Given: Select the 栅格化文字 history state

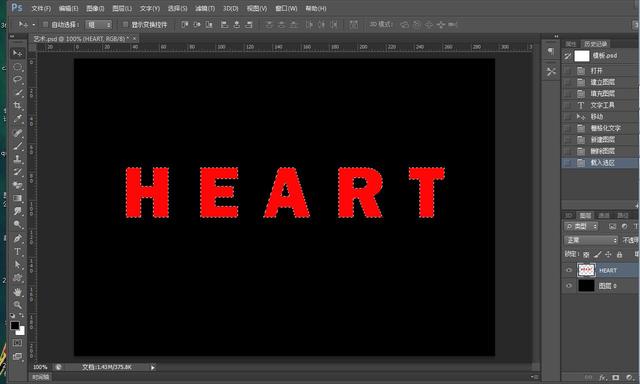Looking at the screenshot, I should tap(600, 128).
